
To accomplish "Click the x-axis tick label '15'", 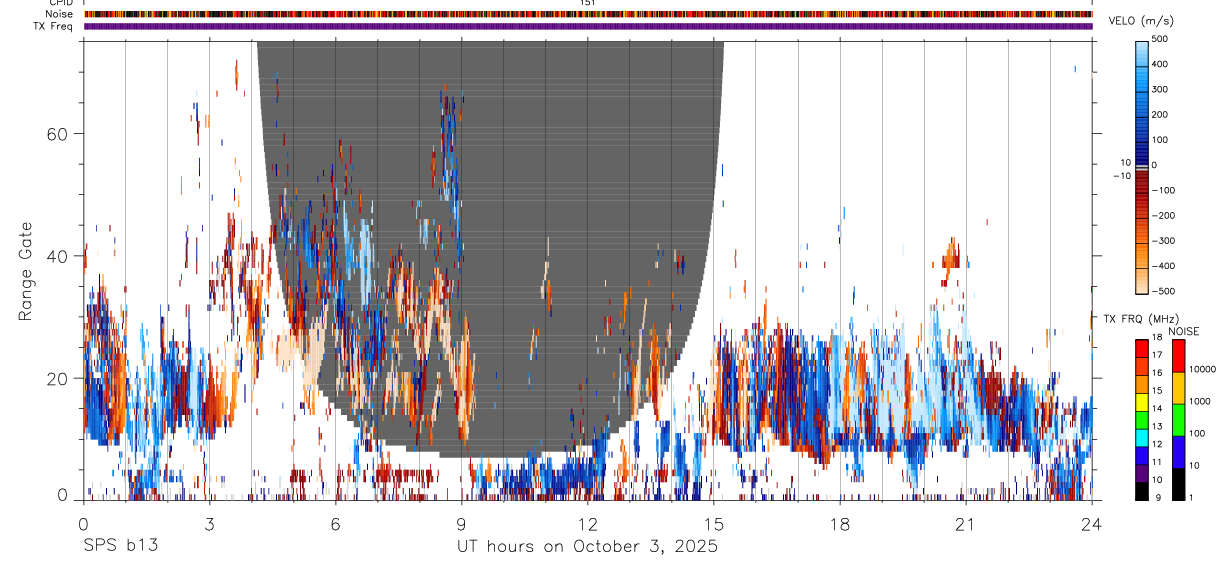I will (x=713, y=524).
